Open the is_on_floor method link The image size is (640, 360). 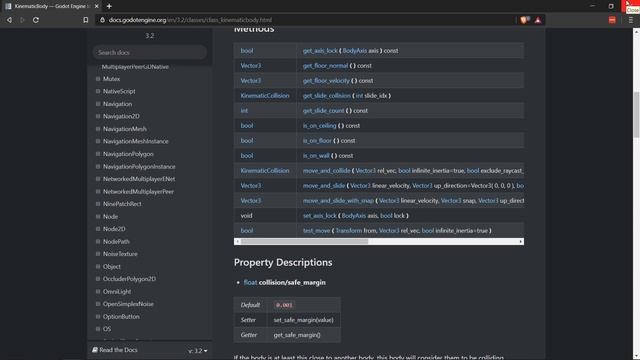coord(317,140)
